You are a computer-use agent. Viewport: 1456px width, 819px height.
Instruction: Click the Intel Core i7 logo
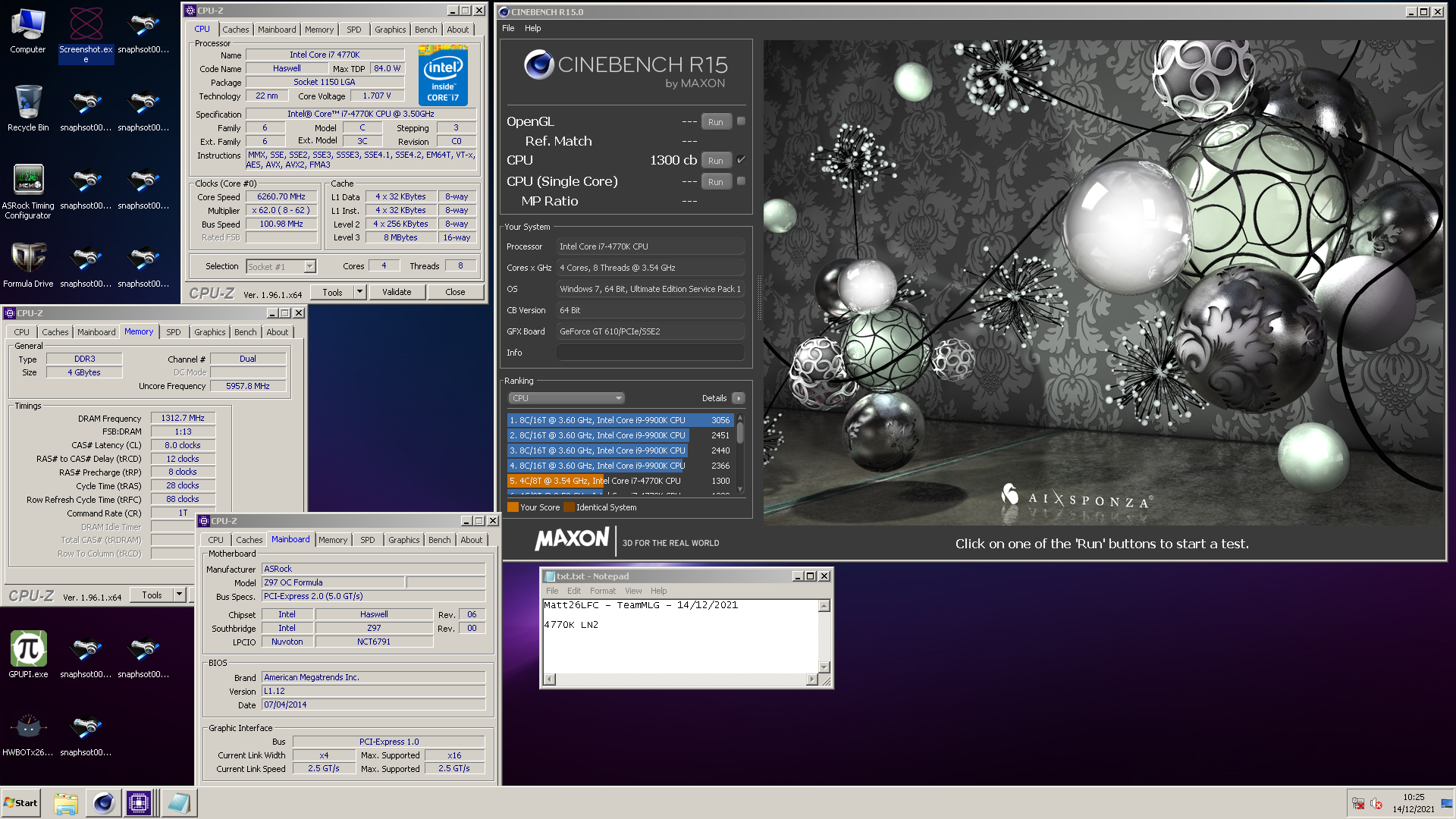pos(443,75)
